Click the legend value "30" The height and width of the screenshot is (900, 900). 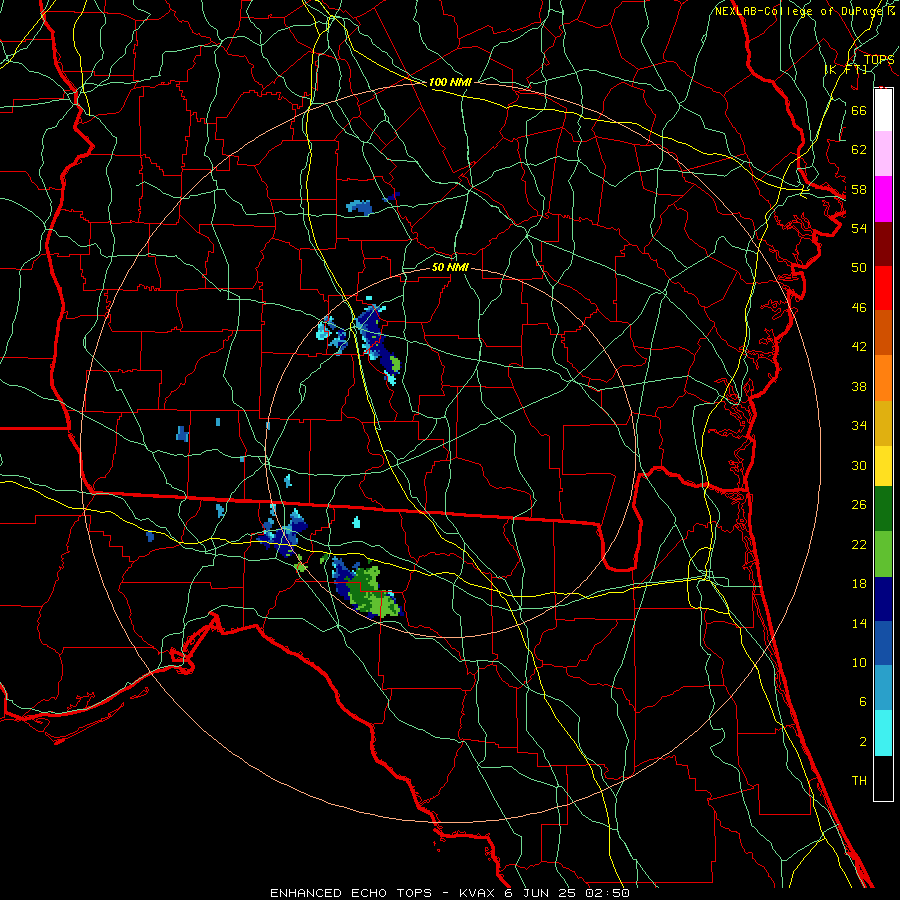(859, 465)
